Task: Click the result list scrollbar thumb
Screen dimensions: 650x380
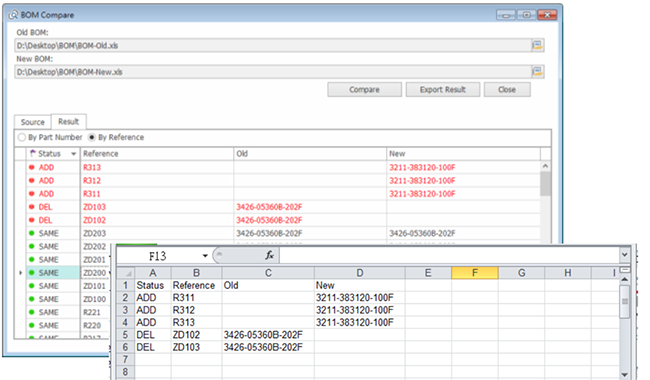Action: point(546,183)
